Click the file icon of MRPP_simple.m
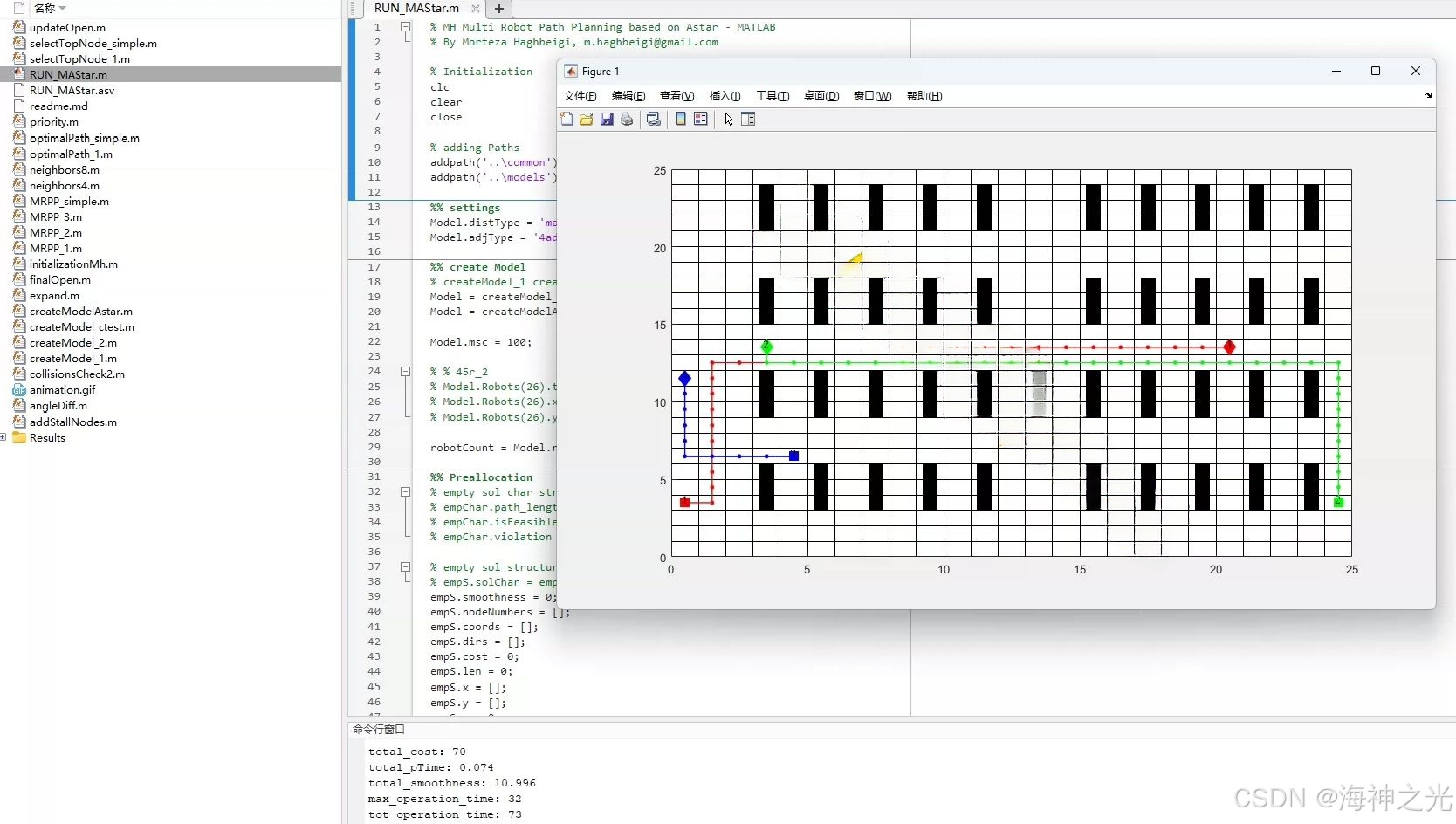1456x824 pixels. pos(19,201)
